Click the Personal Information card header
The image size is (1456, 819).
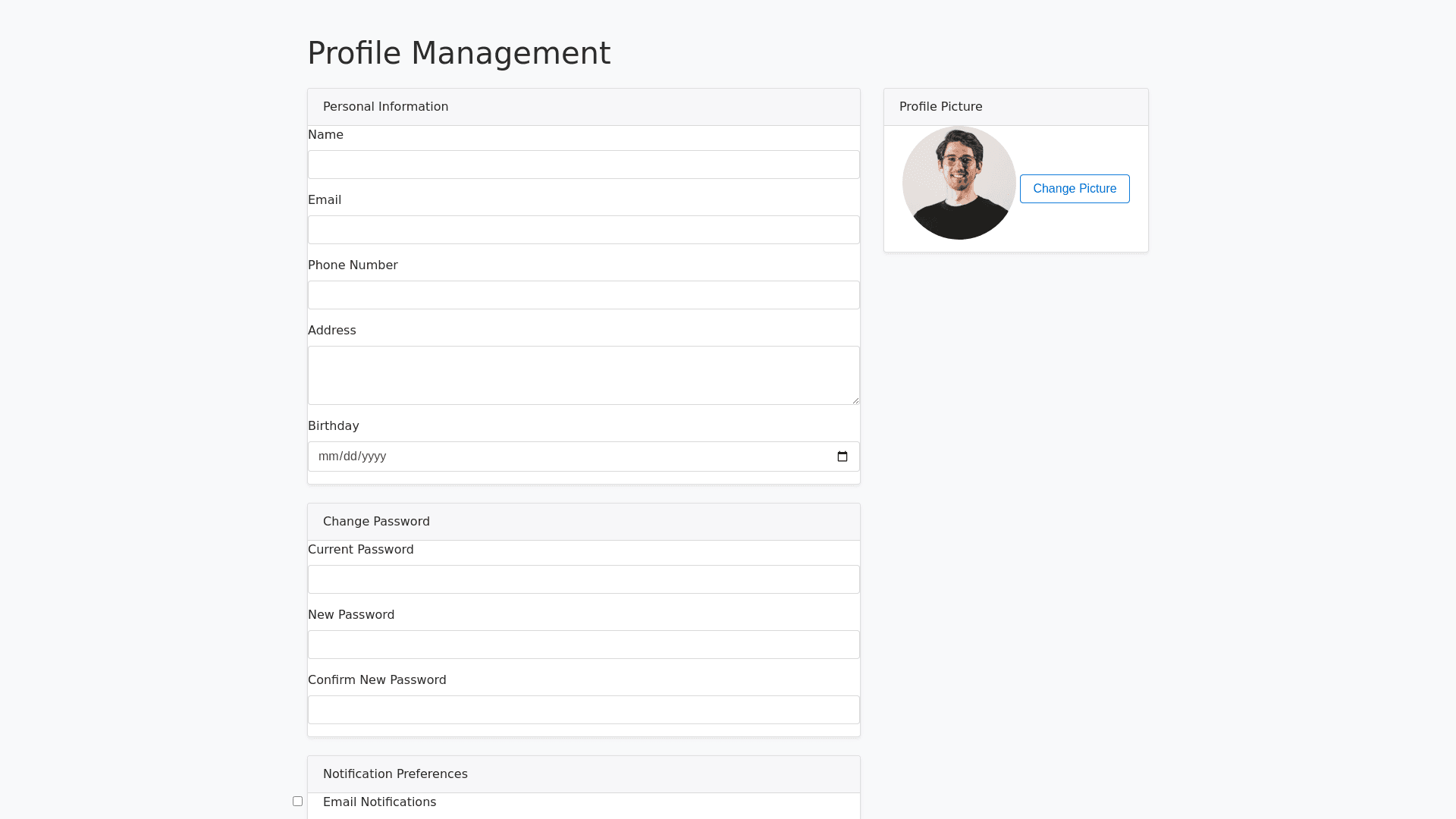point(385,107)
